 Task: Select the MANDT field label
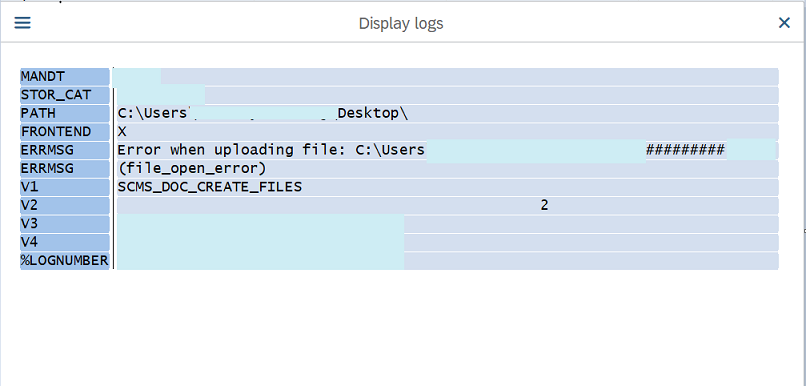pyautogui.click(x=65, y=77)
